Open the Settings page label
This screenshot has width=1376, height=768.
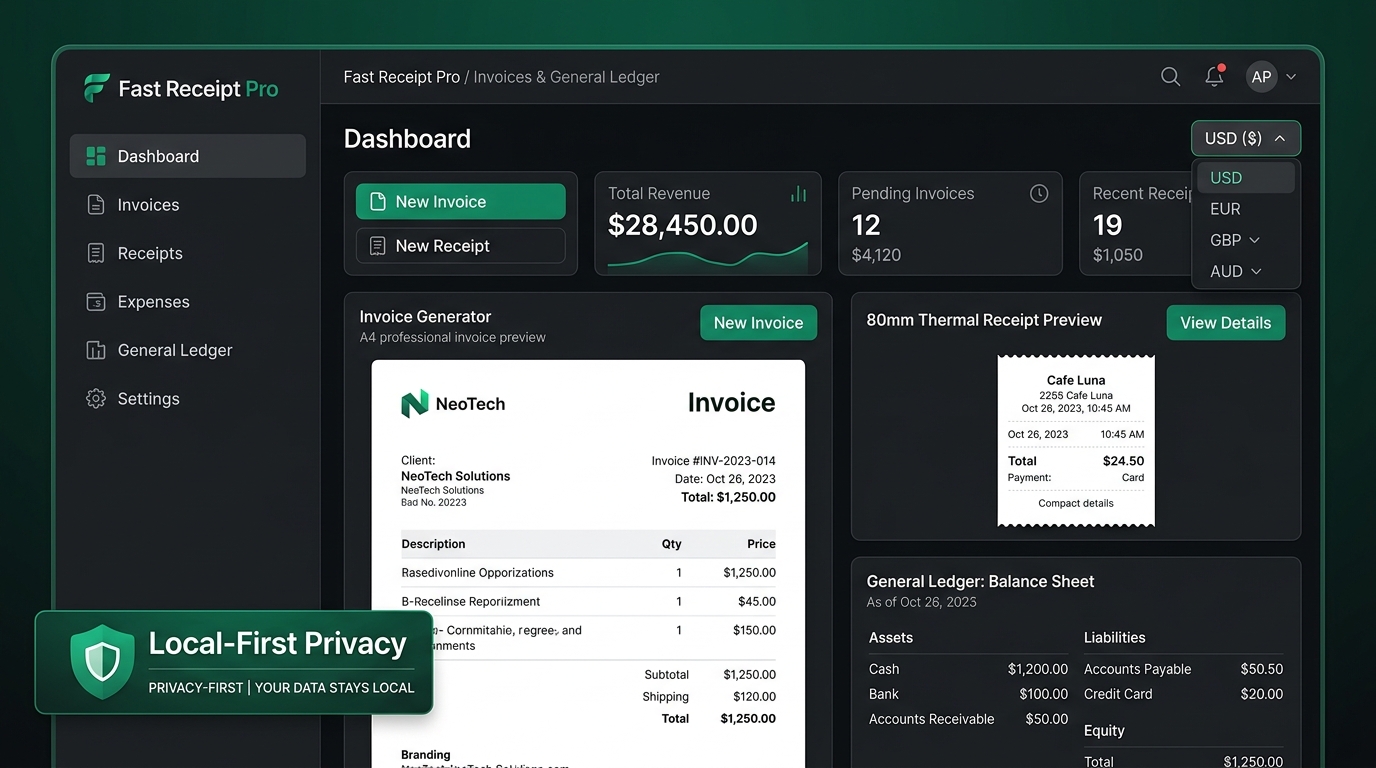tap(149, 399)
